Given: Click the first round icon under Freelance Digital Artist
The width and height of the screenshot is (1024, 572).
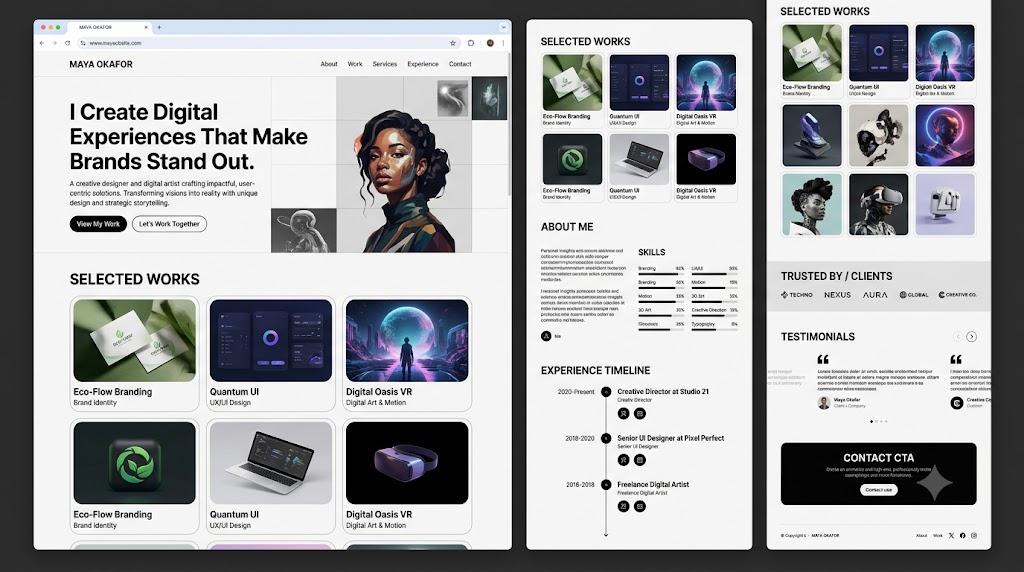Looking at the screenshot, I should (624, 506).
